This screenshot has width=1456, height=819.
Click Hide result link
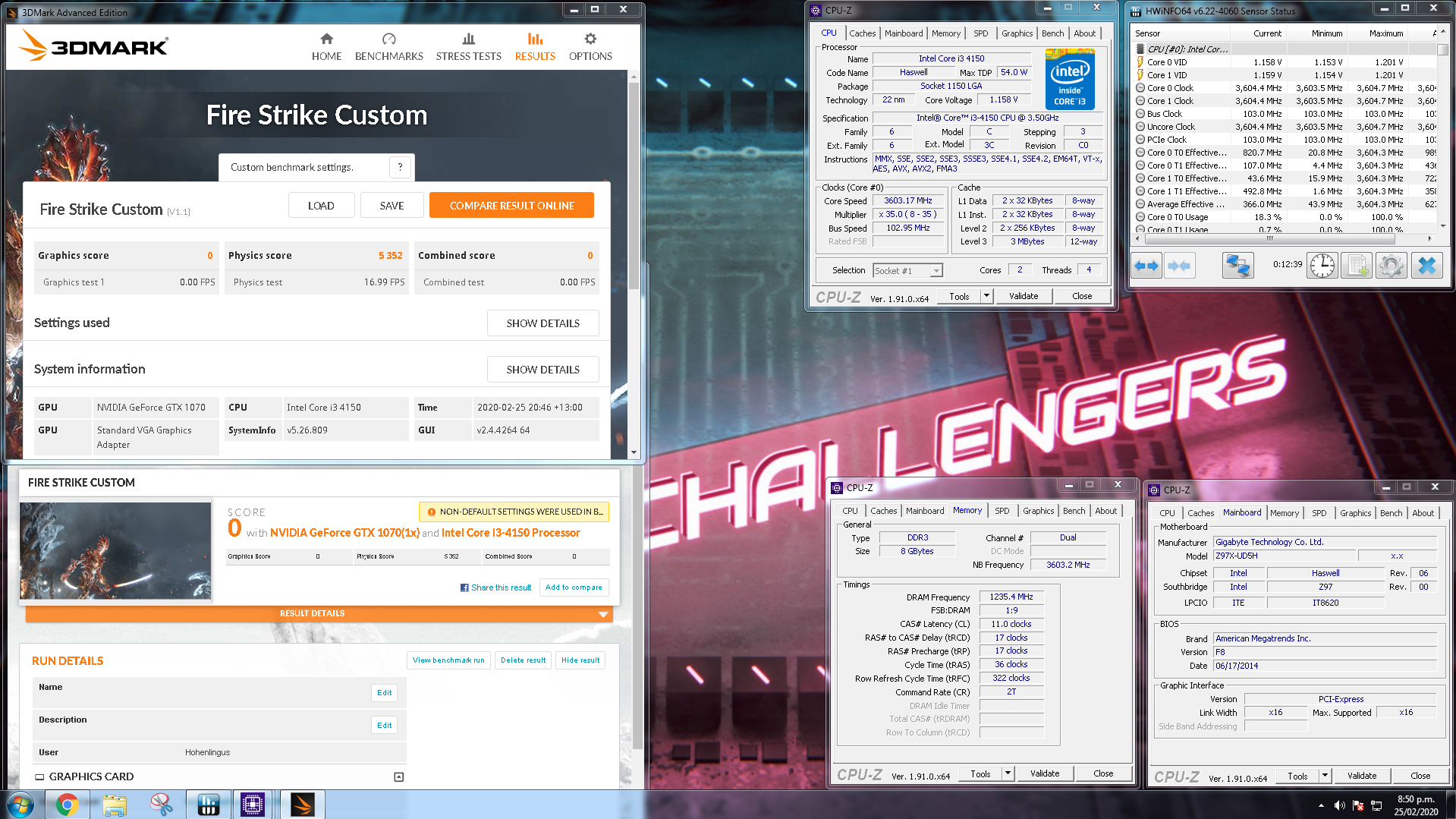[580, 660]
